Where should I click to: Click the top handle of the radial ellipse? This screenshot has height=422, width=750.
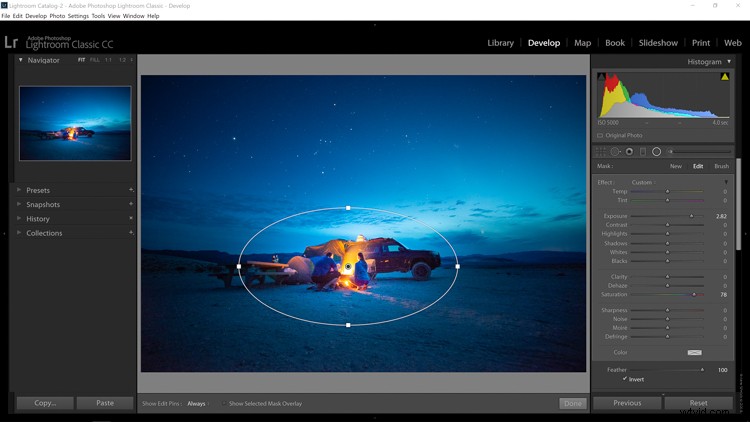348,208
